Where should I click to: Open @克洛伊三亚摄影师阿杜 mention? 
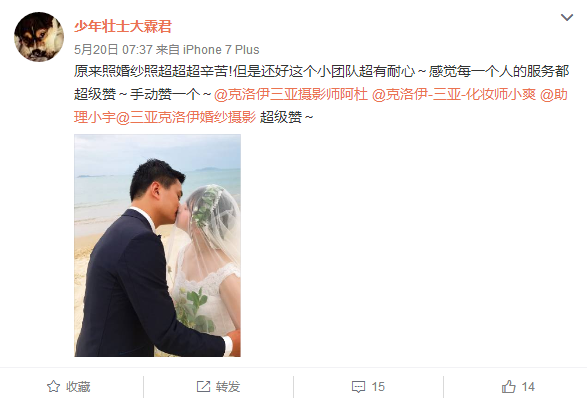(291, 94)
